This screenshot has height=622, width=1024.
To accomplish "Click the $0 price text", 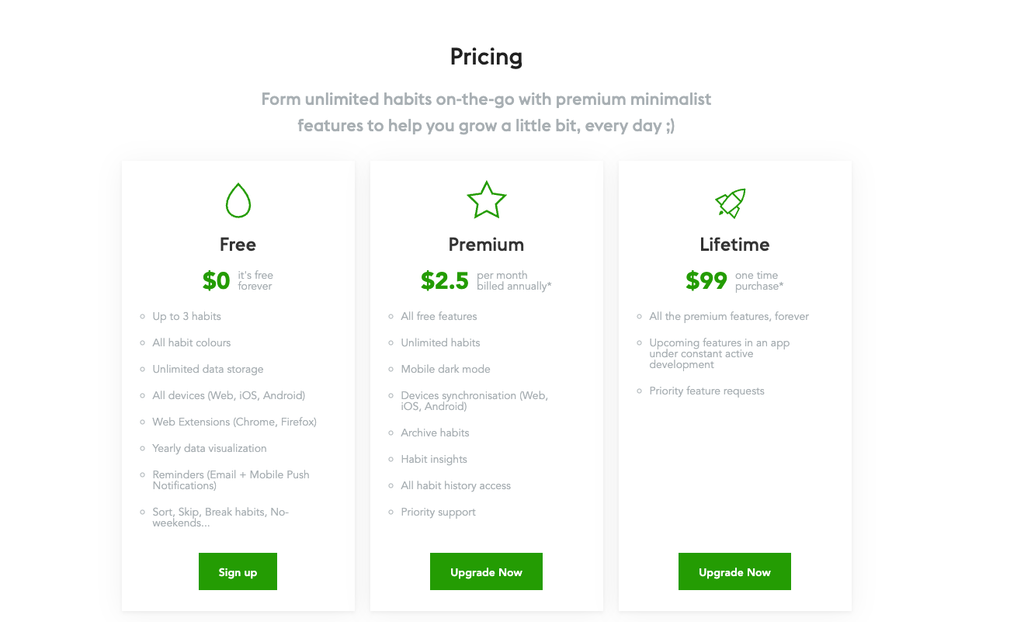I will [216, 281].
